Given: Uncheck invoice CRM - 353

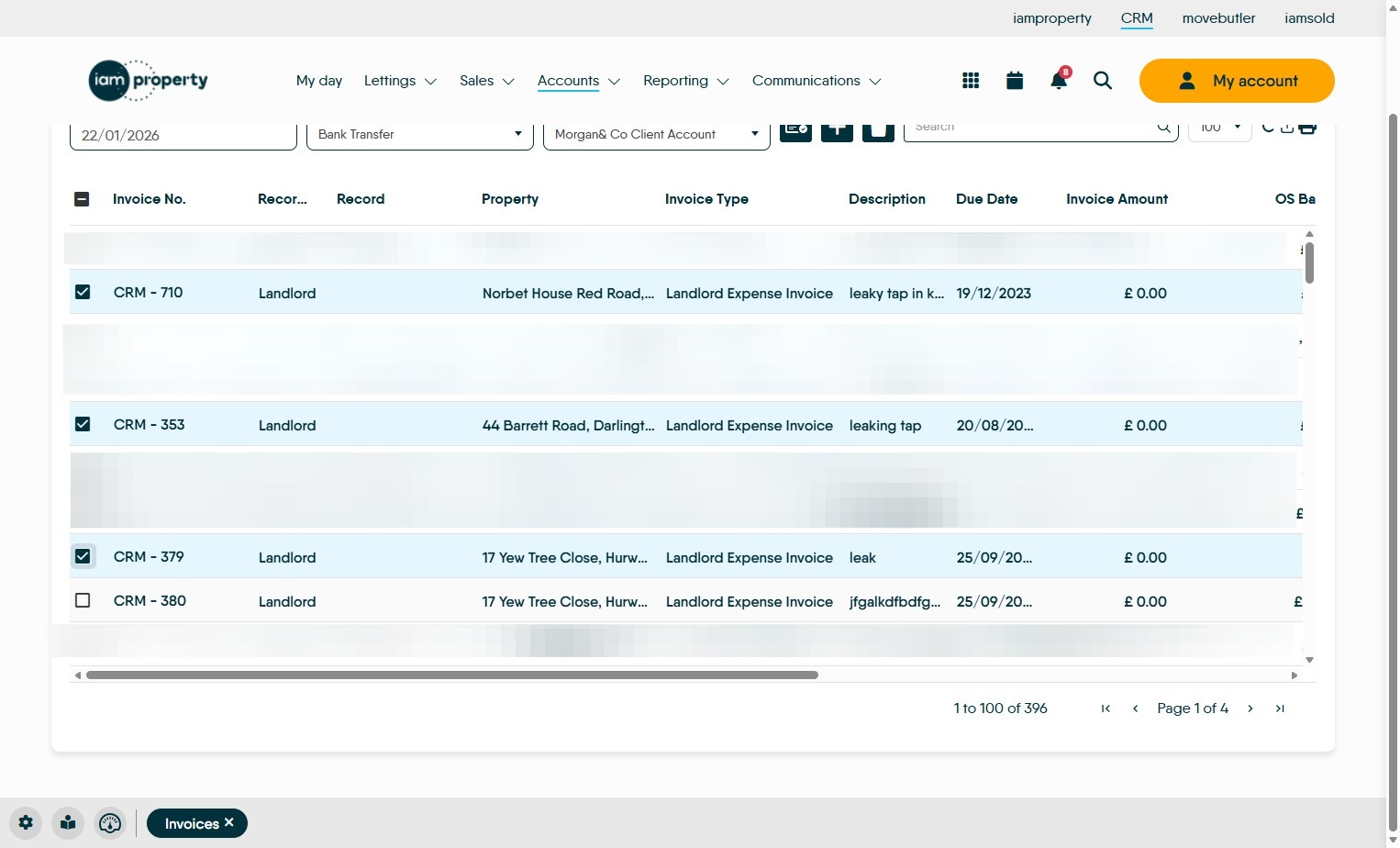Looking at the screenshot, I should 83,424.
